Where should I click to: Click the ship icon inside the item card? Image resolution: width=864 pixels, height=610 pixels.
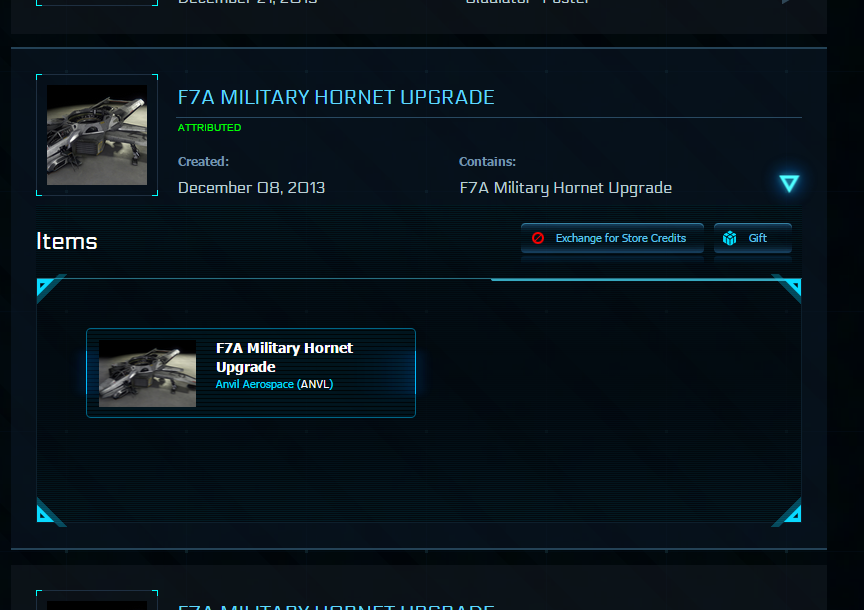(147, 374)
